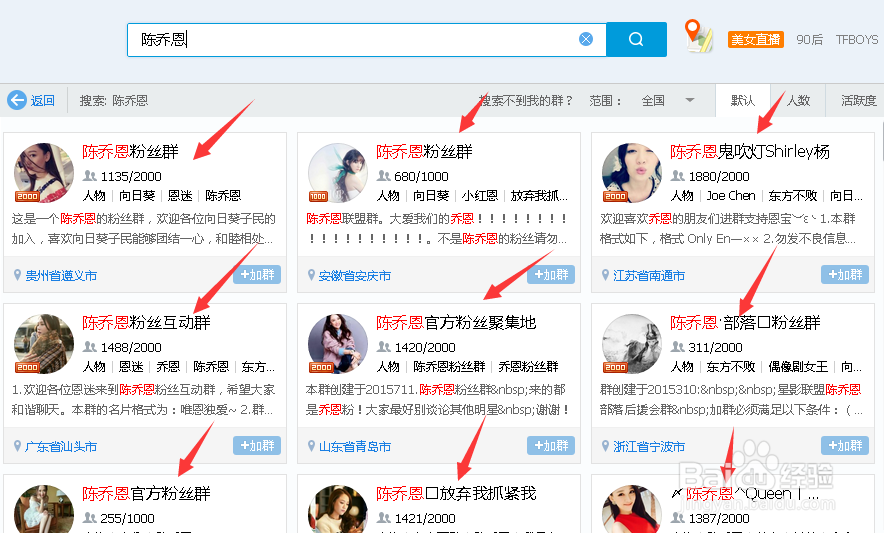
Task: Open avatar of 陈乔恩粉丝互动群
Action: point(43,343)
